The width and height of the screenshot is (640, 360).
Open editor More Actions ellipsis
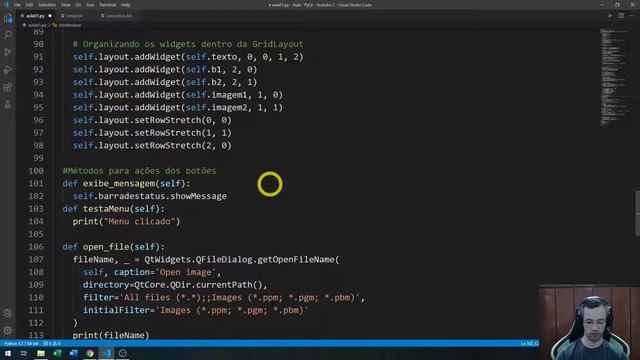pyautogui.click(x=631, y=16)
